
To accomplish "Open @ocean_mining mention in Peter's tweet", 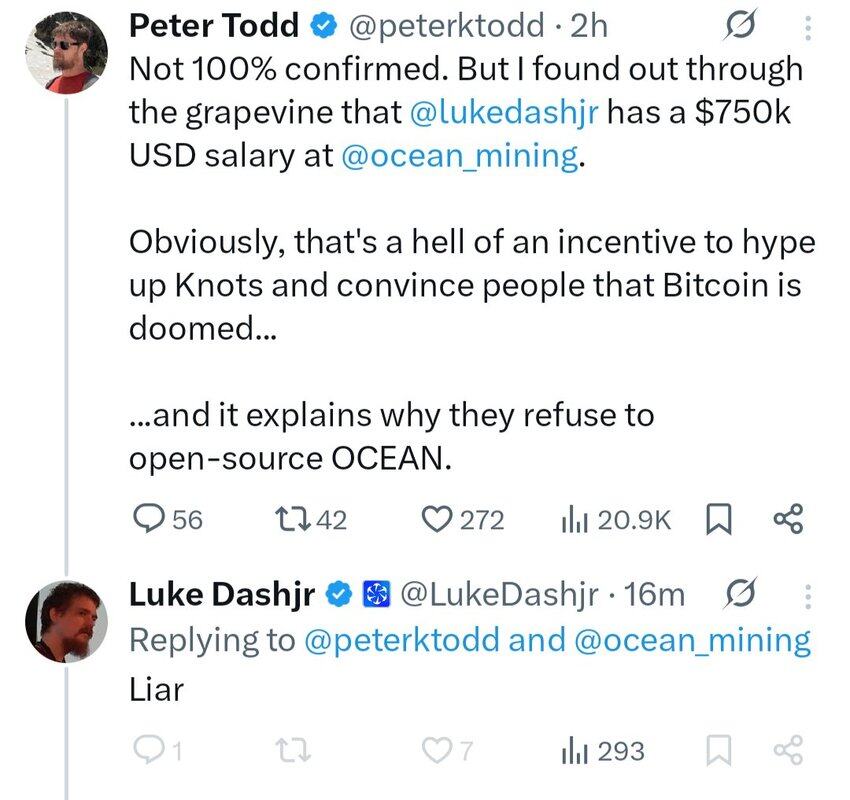I will [460, 156].
